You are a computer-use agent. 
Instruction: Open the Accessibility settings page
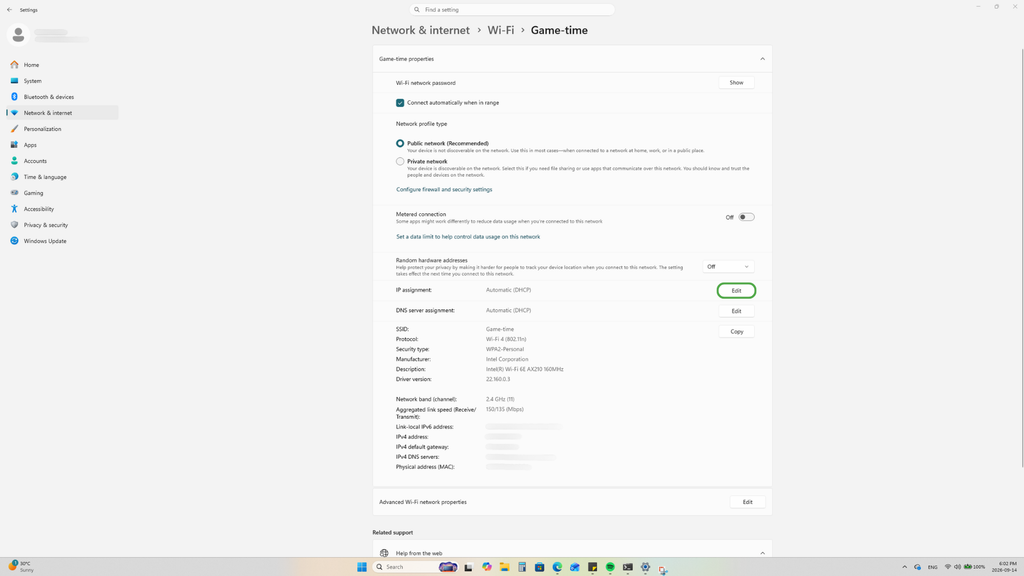(62, 209)
